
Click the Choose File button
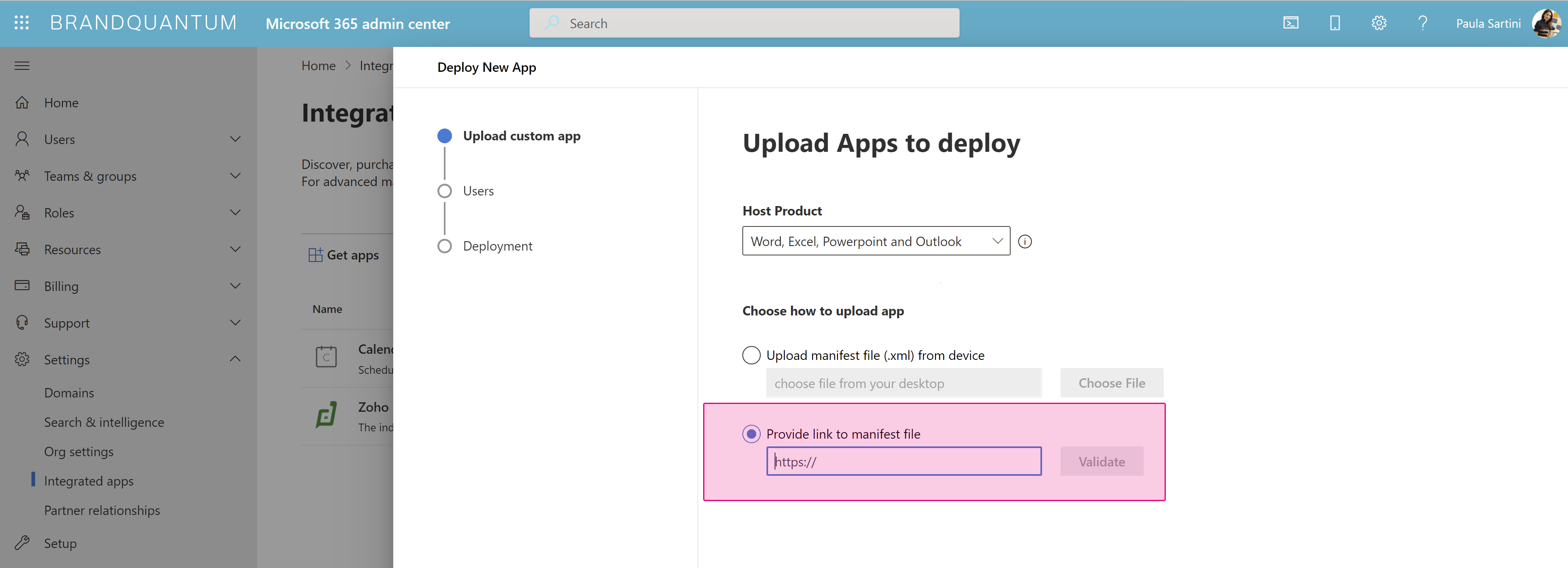(x=1111, y=382)
